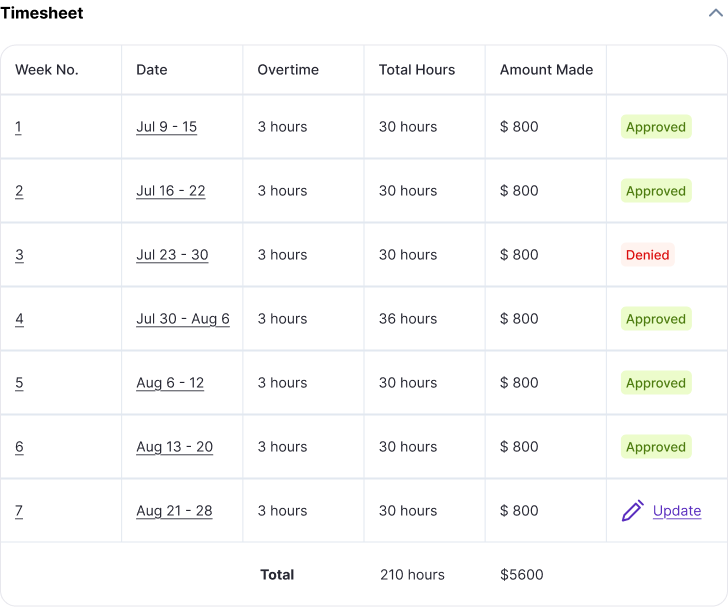The width and height of the screenshot is (728, 607).
Task: Open week number 2 link
Action: 19,191
